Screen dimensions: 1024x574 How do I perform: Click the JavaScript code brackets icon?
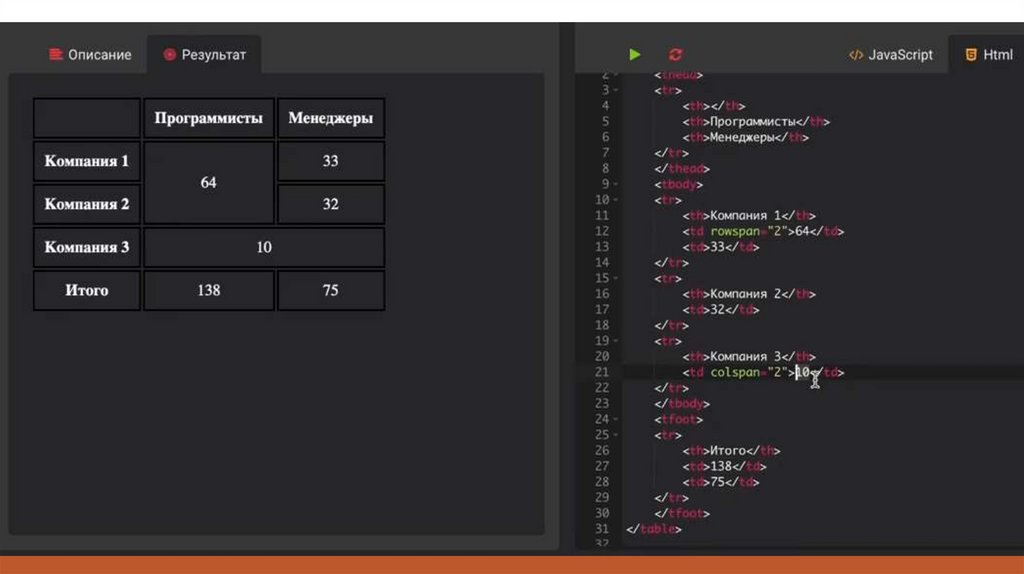pyautogui.click(x=855, y=55)
